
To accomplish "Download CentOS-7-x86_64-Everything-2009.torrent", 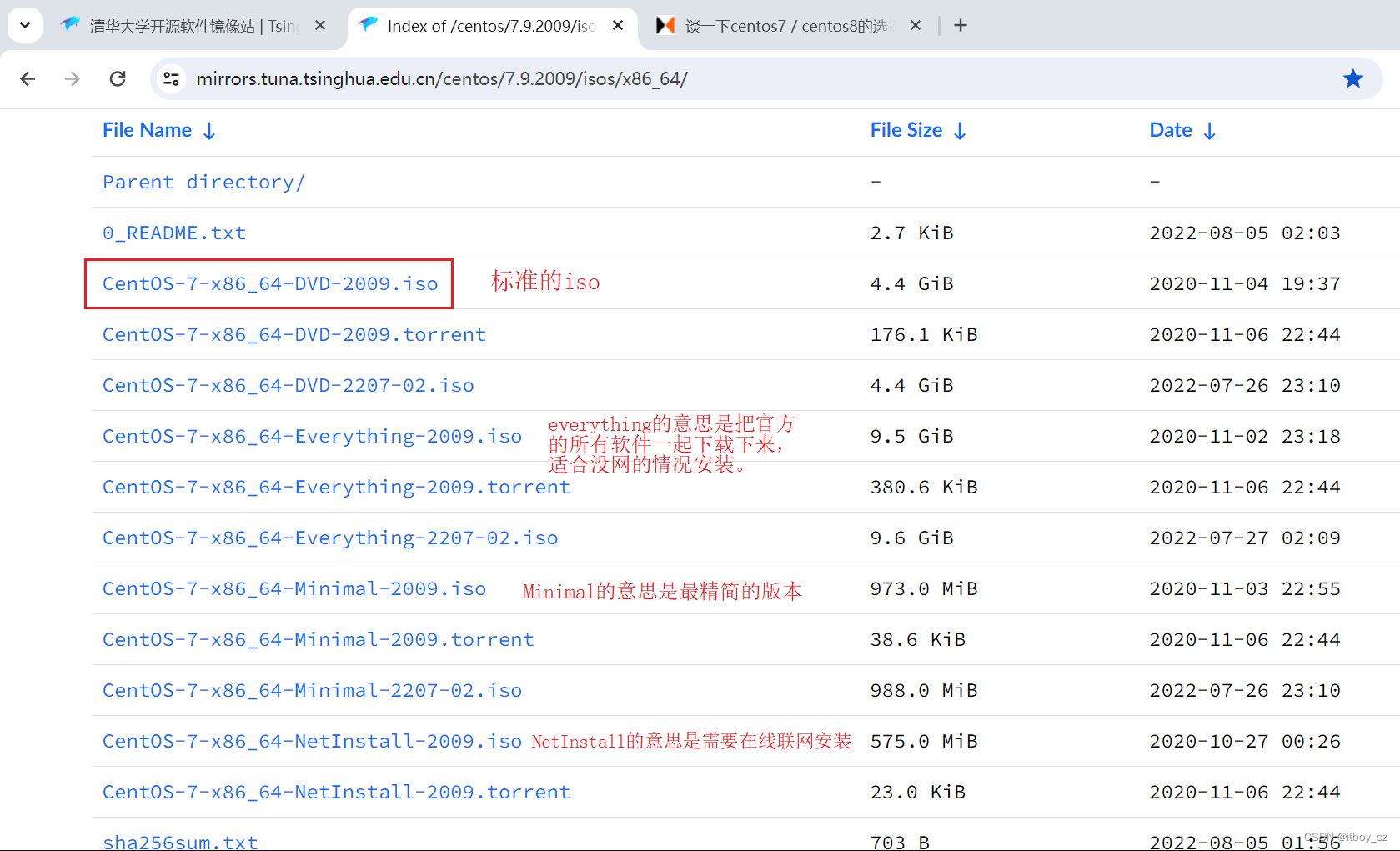I will pyautogui.click(x=336, y=487).
